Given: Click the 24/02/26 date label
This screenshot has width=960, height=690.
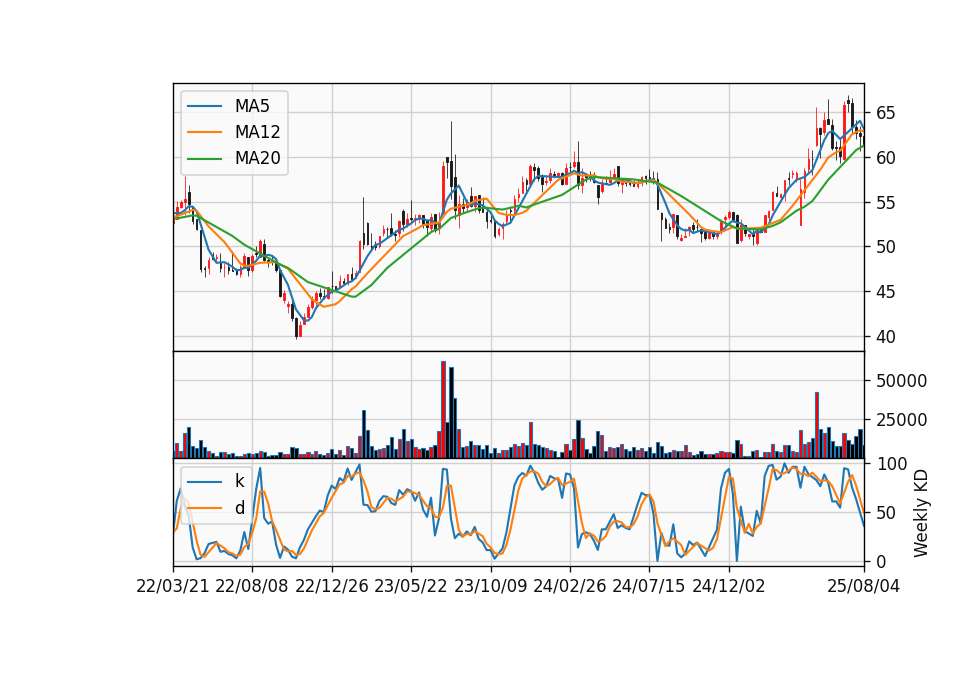Looking at the screenshot, I should pyautogui.click(x=569, y=587).
